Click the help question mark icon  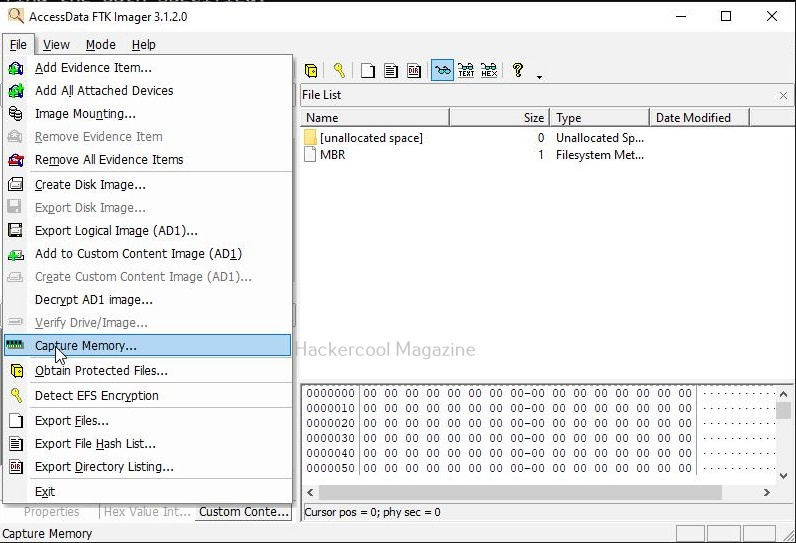click(x=517, y=70)
